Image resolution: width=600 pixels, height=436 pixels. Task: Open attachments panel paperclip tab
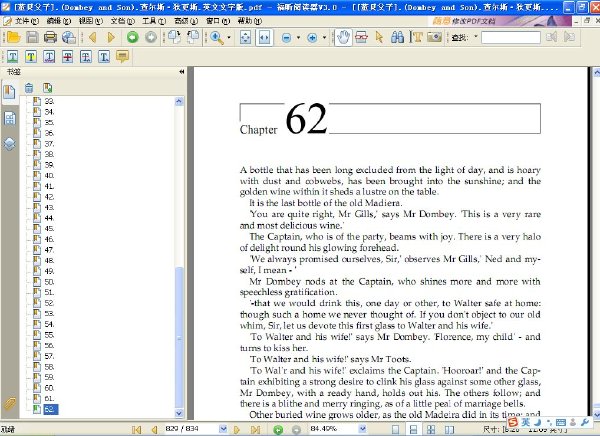(10, 403)
